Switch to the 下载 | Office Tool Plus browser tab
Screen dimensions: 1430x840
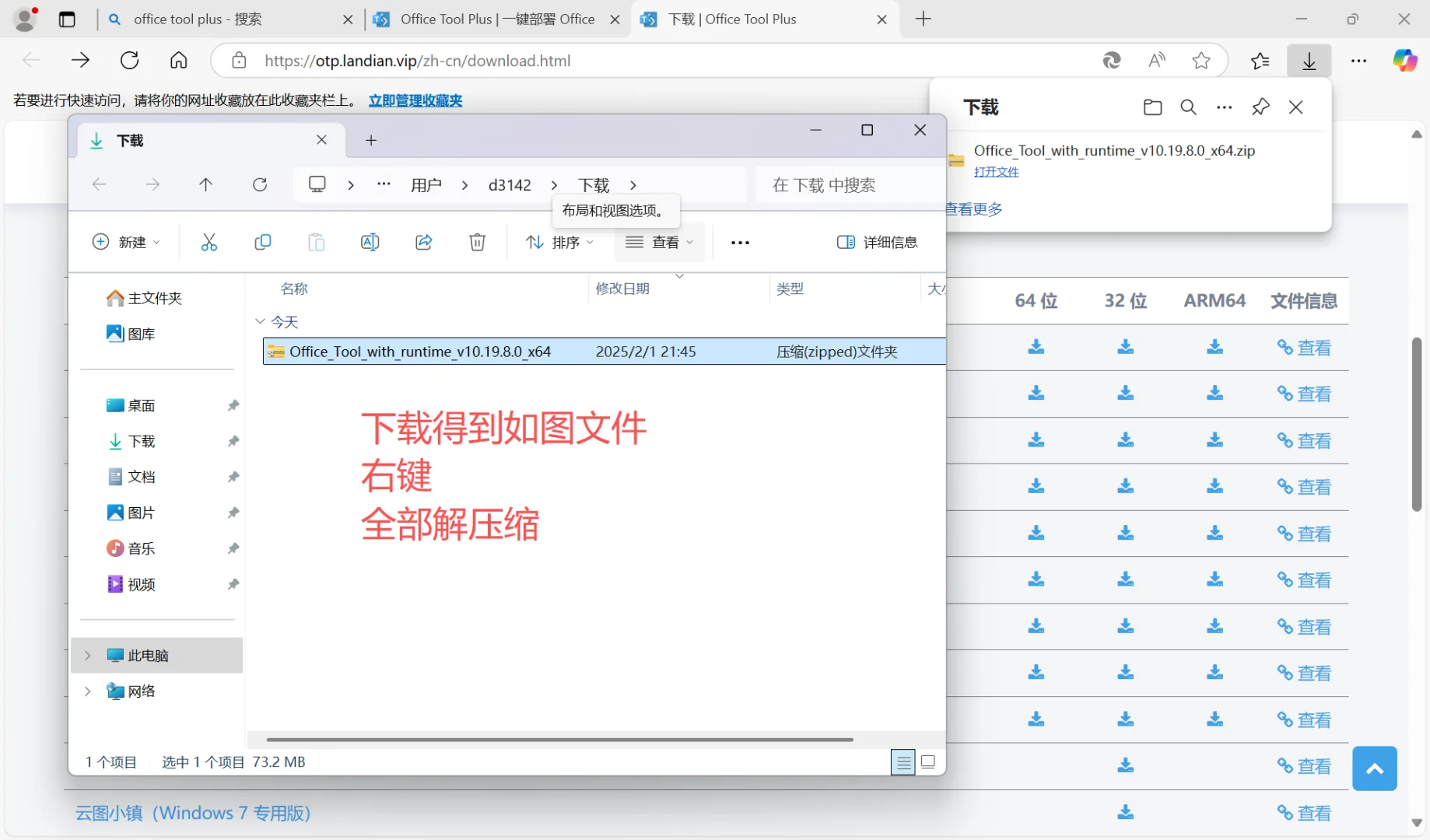pos(736,19)
